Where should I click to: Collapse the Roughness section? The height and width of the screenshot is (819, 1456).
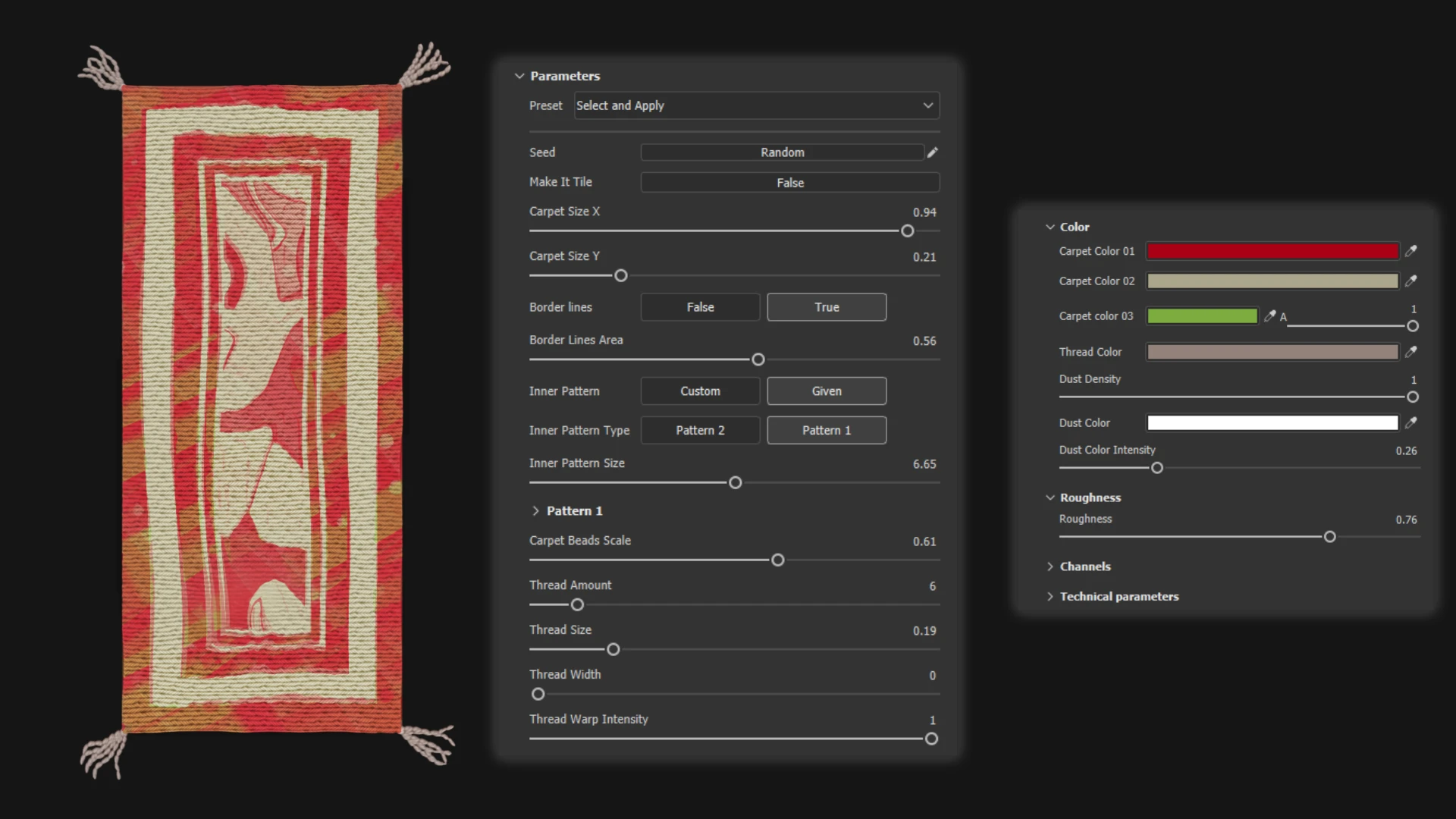(1050, 497)
